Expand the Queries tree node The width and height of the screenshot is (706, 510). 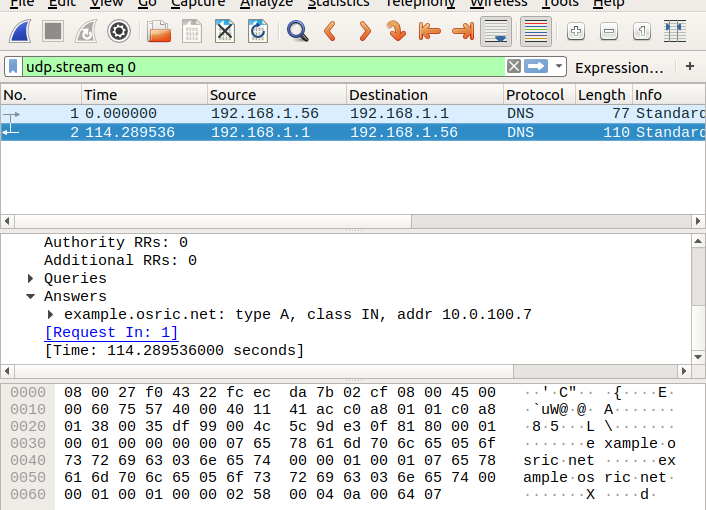[x=30, y=279]
